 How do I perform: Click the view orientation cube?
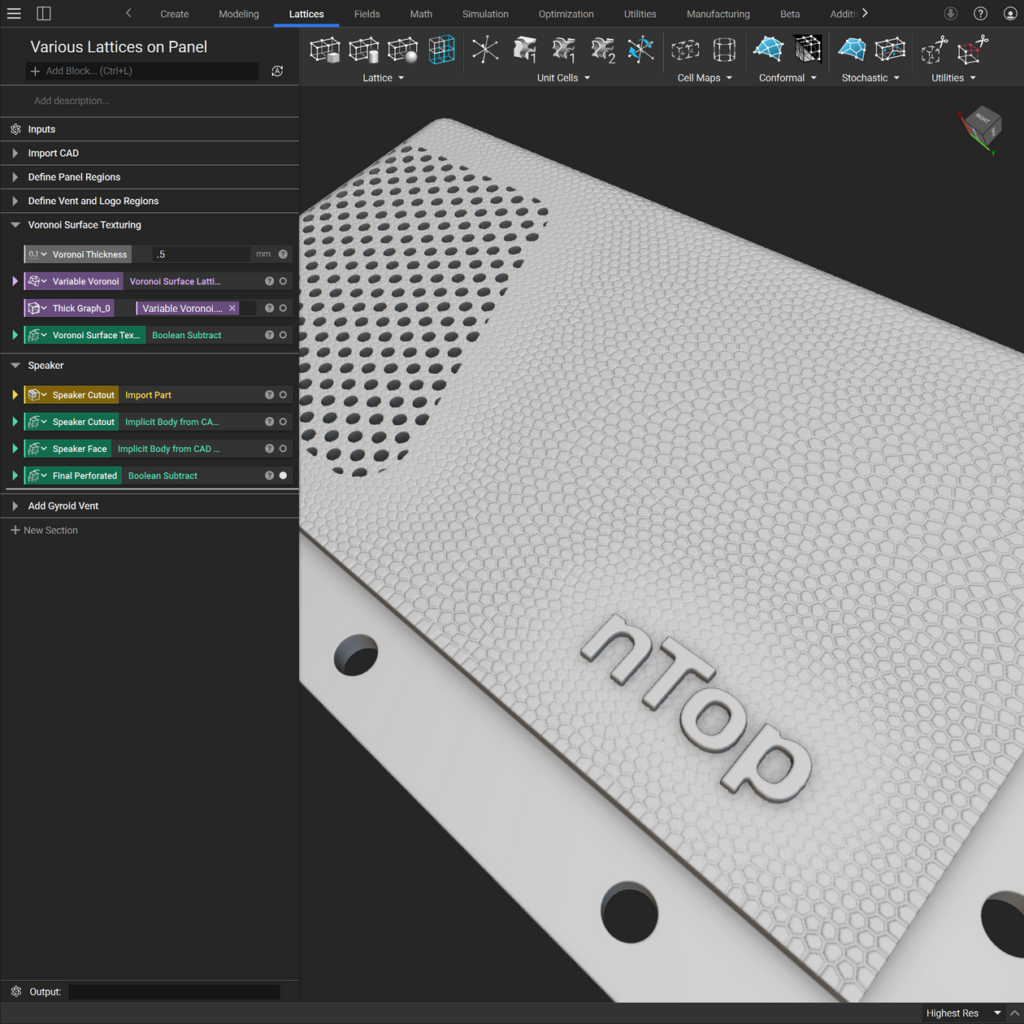(982, 125)
